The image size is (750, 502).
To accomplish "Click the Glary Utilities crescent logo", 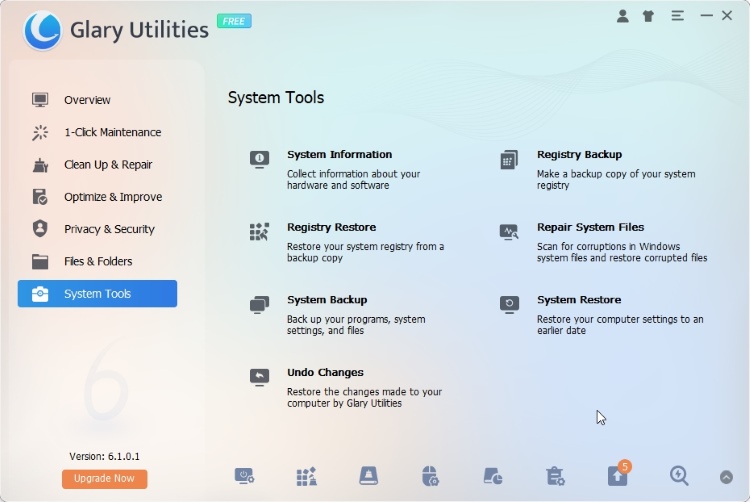I will (42, 31).
